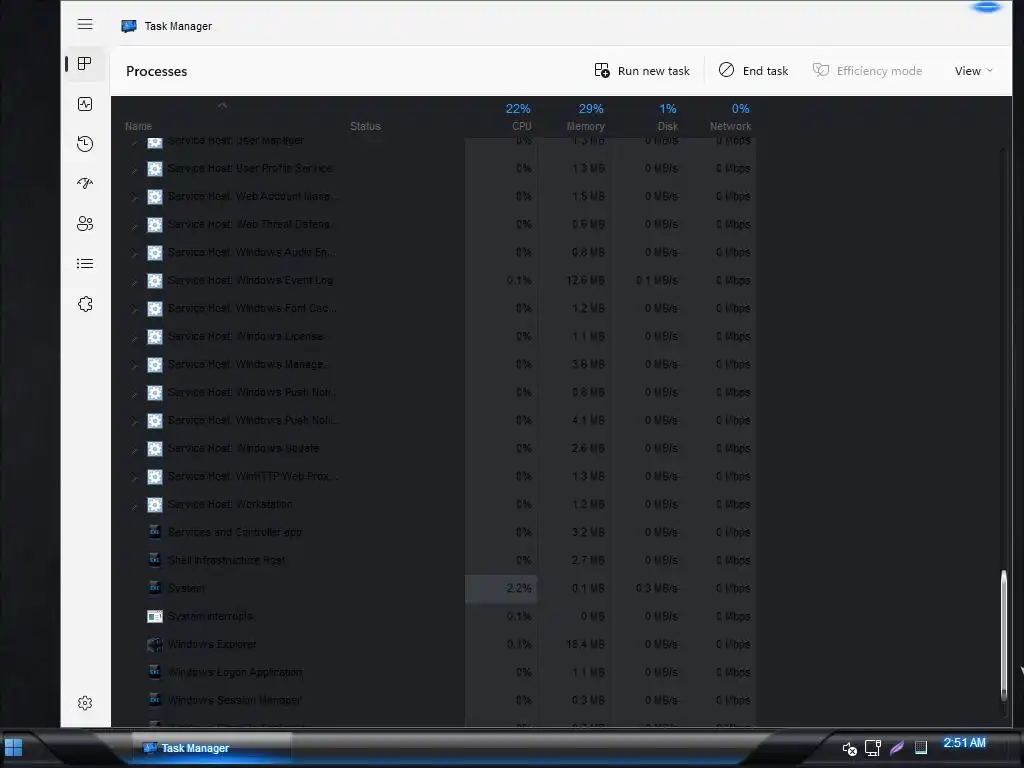
Task: Select the System interrupts row name
Action: (x=210, y=616)
